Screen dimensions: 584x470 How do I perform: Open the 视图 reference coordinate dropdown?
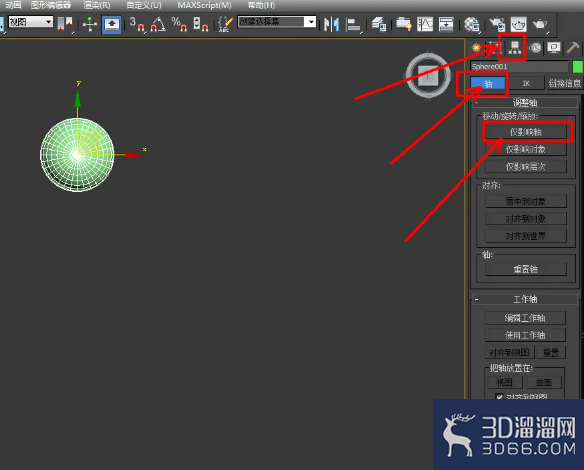[31, 22]
